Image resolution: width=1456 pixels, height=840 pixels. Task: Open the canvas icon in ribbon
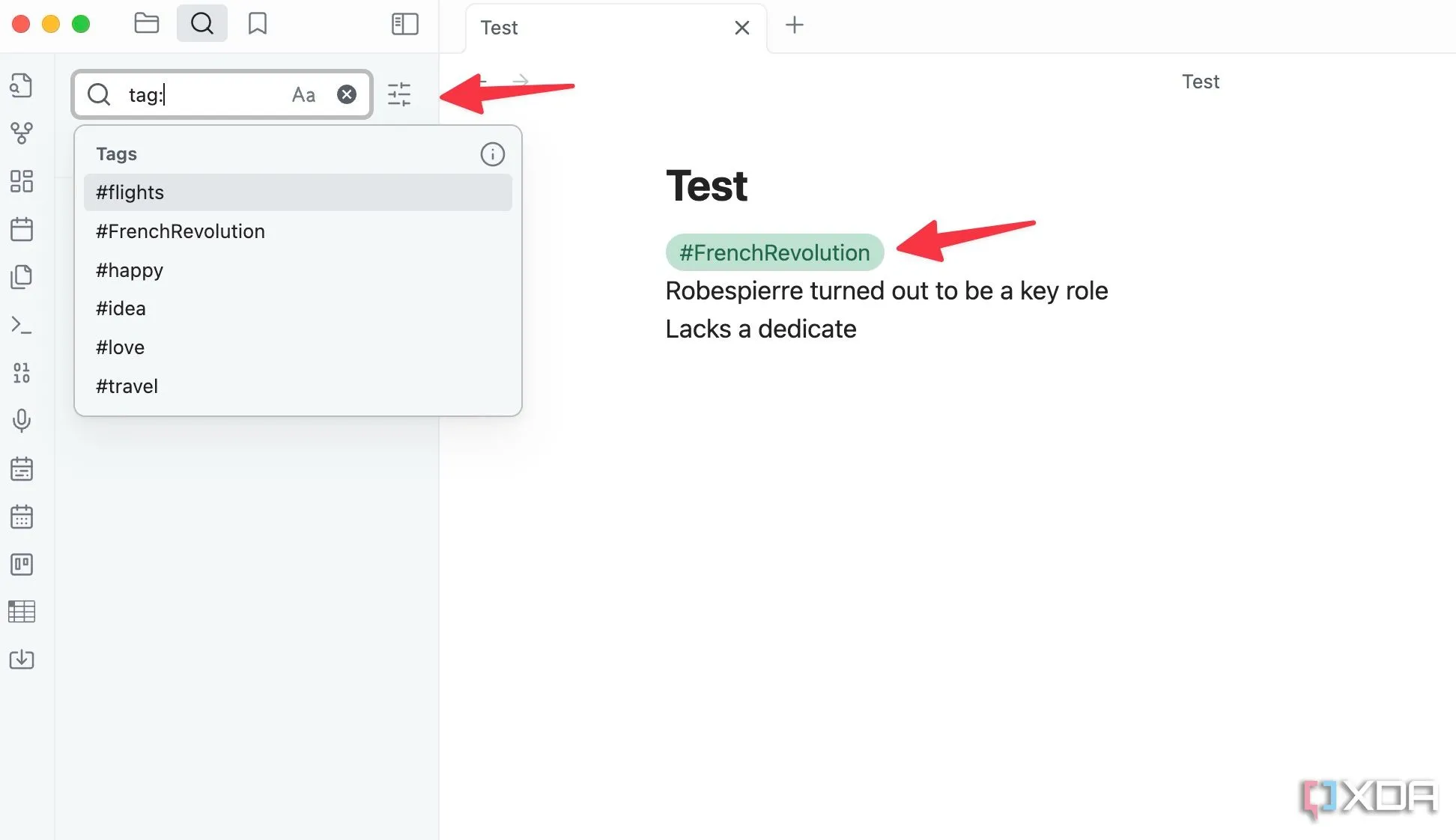pos(22,181)
